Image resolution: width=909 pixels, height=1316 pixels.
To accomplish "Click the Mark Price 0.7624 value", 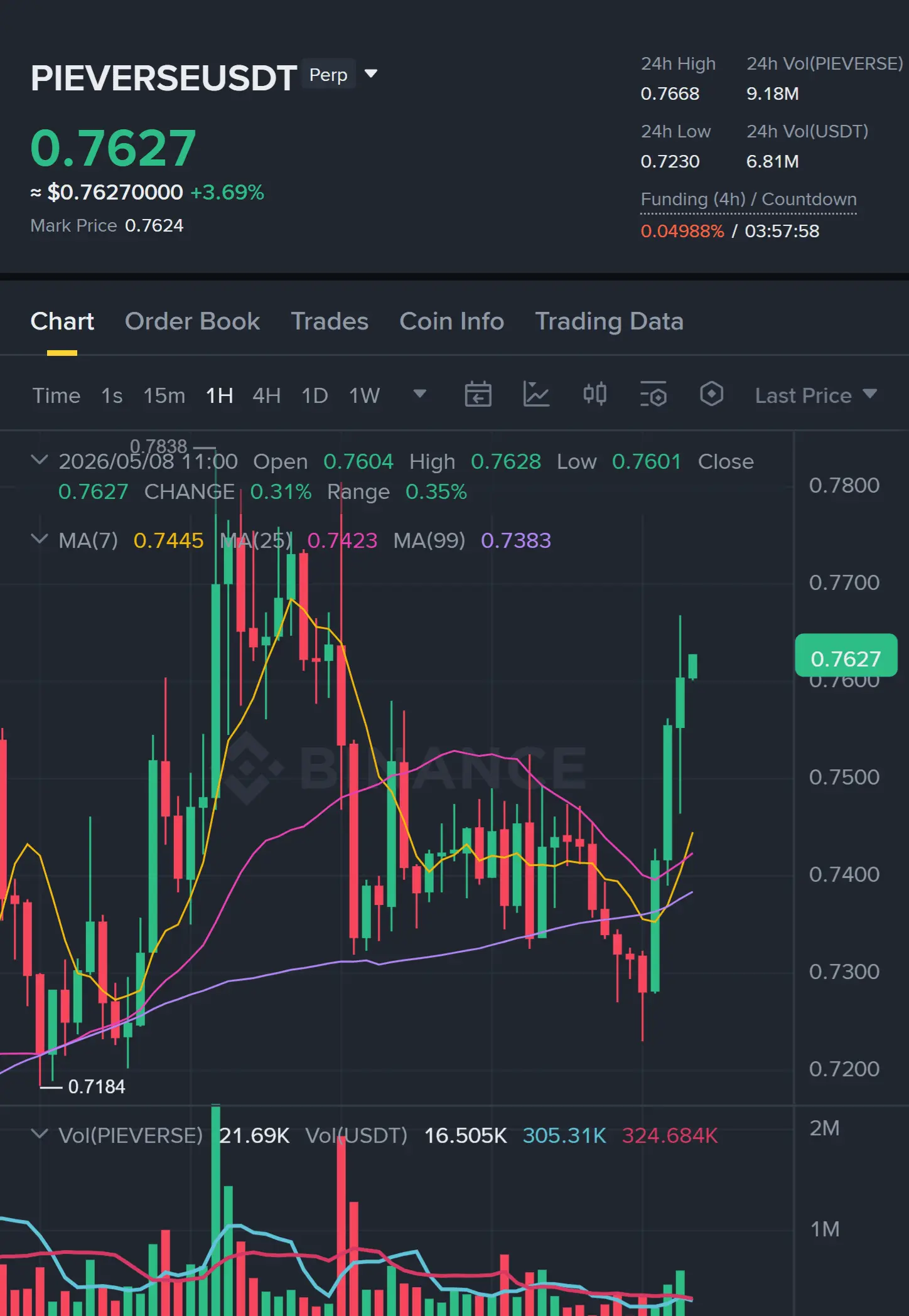I will tap(154, 225).
